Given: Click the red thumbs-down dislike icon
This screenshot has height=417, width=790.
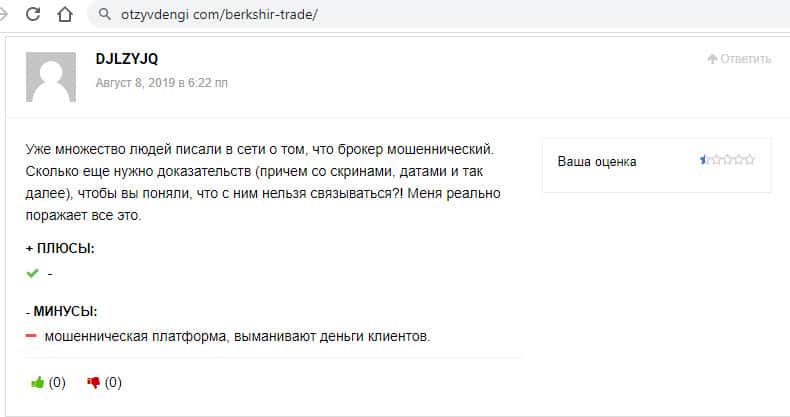Looking at the screenshot, I should (x=94, y=382).
